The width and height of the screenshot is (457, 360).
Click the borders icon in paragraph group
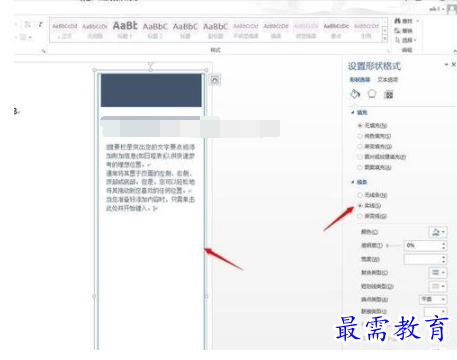pyautogui.click(x=23, y=37)
